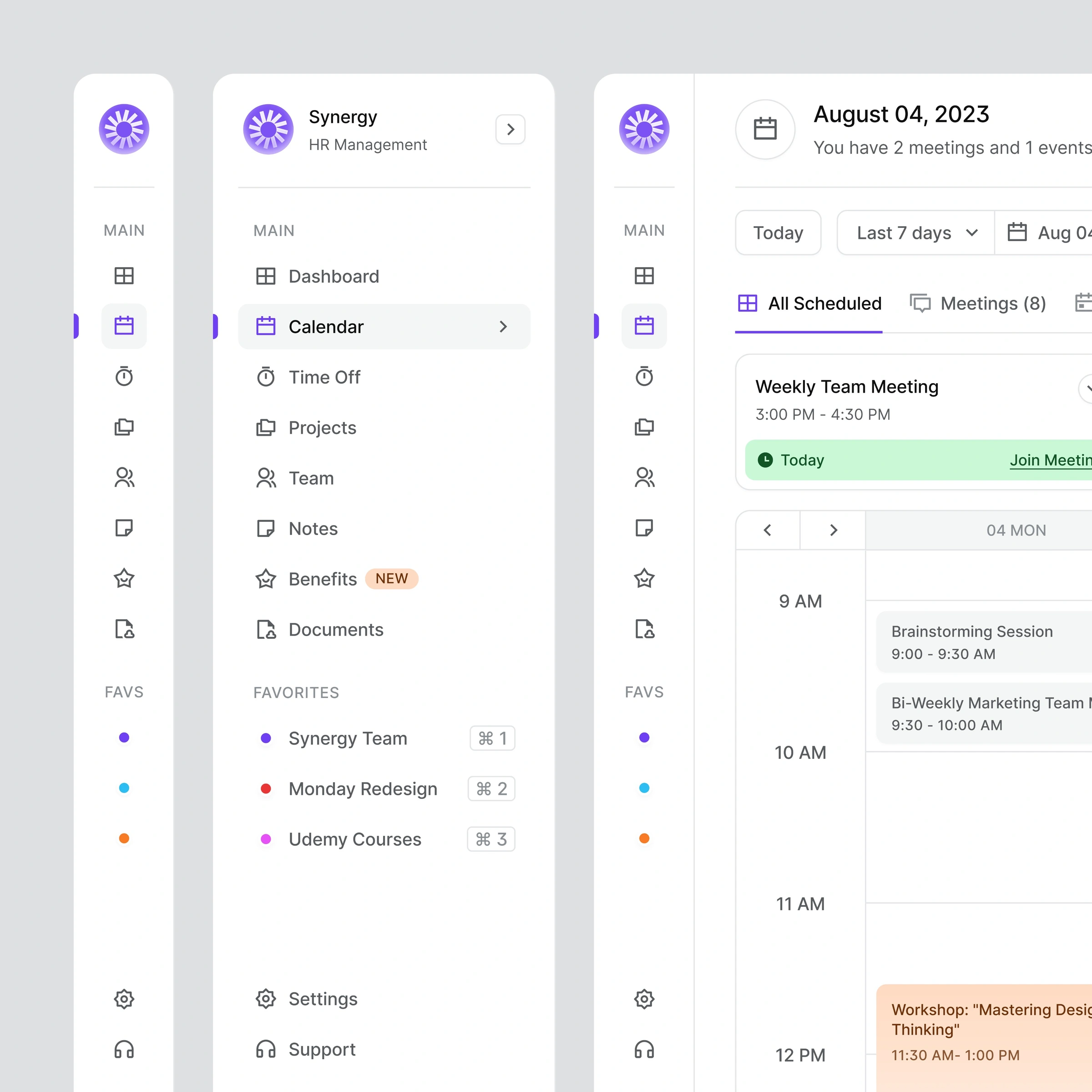
Task: Click Synergy logo in calendar view's sidebar
Action: 644,129
